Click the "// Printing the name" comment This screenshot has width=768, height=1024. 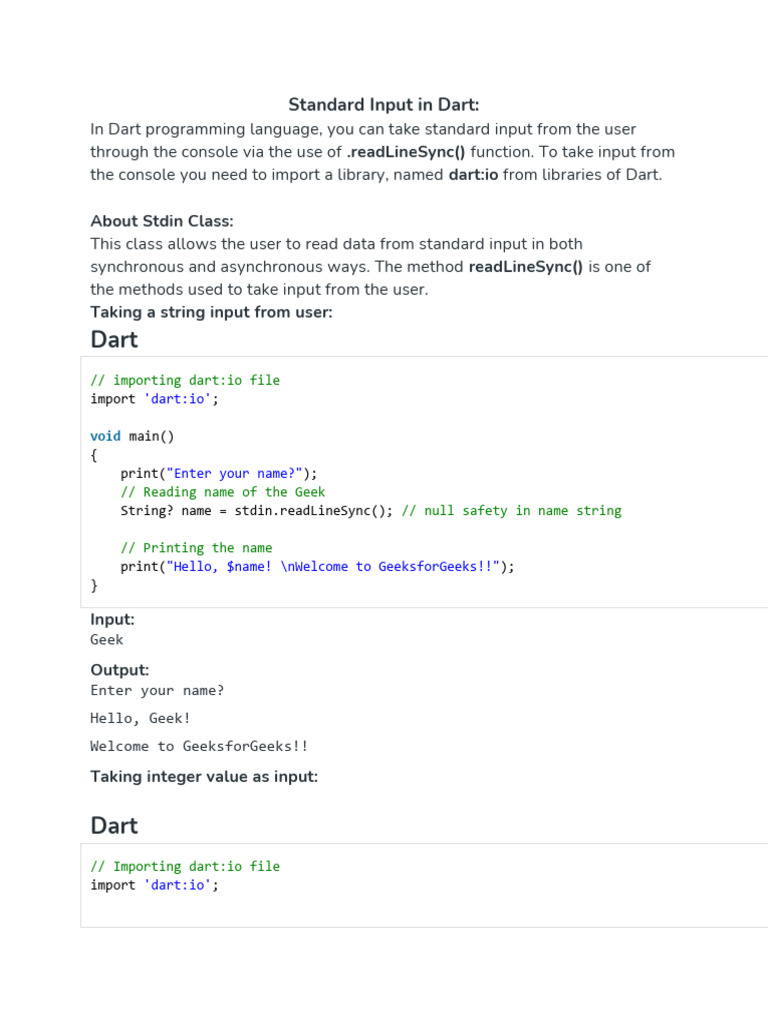[196, 548]
